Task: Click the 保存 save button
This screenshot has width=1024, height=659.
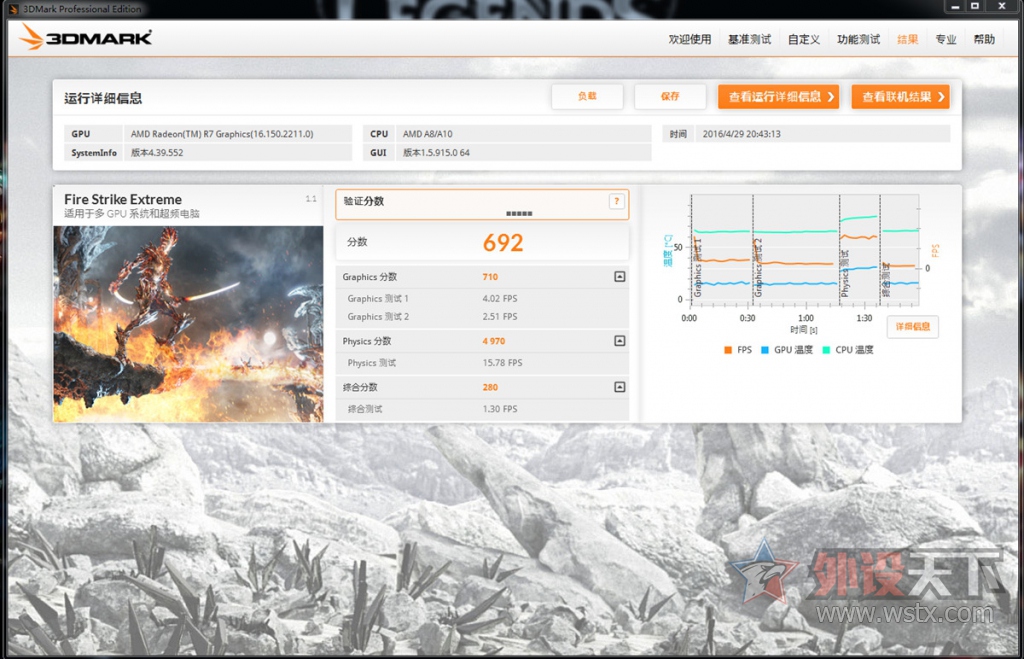Action: [670, 97]
